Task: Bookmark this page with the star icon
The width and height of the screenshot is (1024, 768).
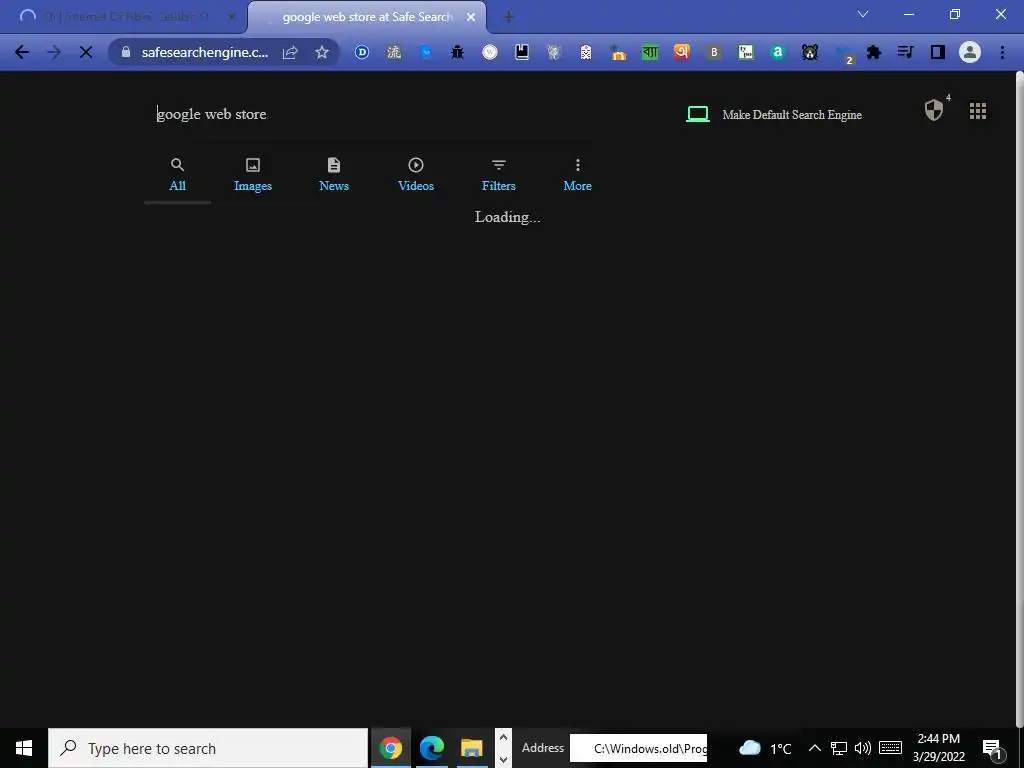Action: coord(321,52)
